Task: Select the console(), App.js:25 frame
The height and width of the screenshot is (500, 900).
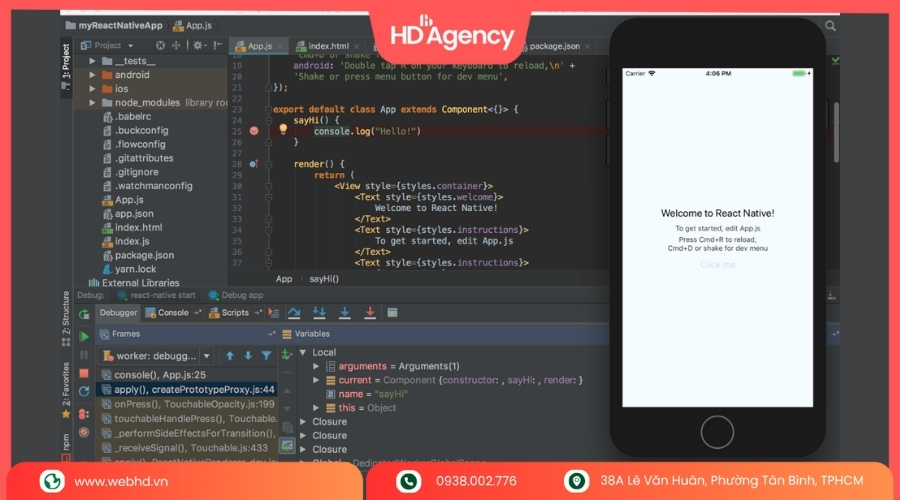Action: click(x=187, y=375)
